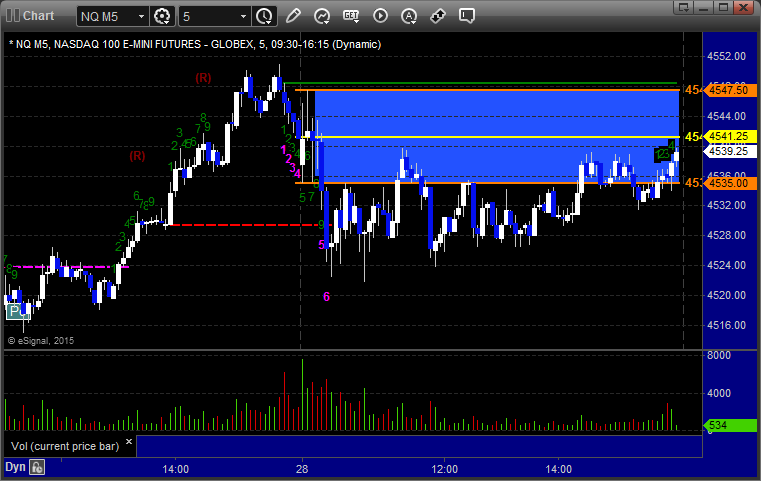Click the 4516.00 price scale label
761x481 pixels.
[x=727, y=325]
